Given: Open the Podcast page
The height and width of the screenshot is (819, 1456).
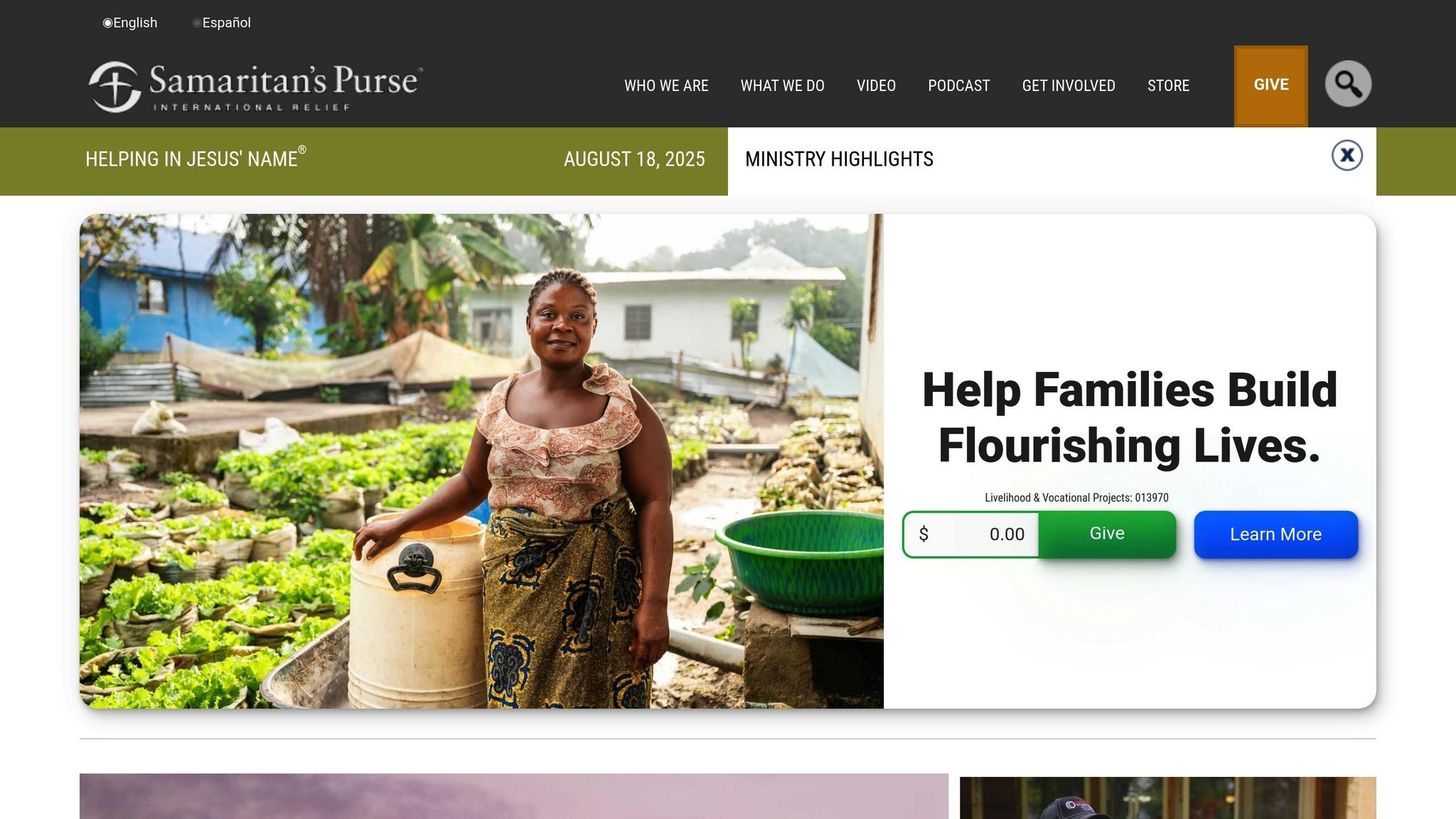Looking at the screenshot, I should pos(958,85).
